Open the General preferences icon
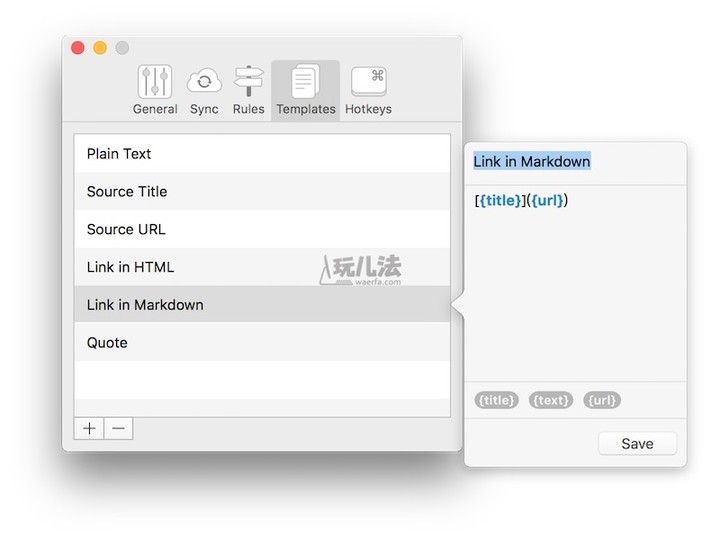 155,82
